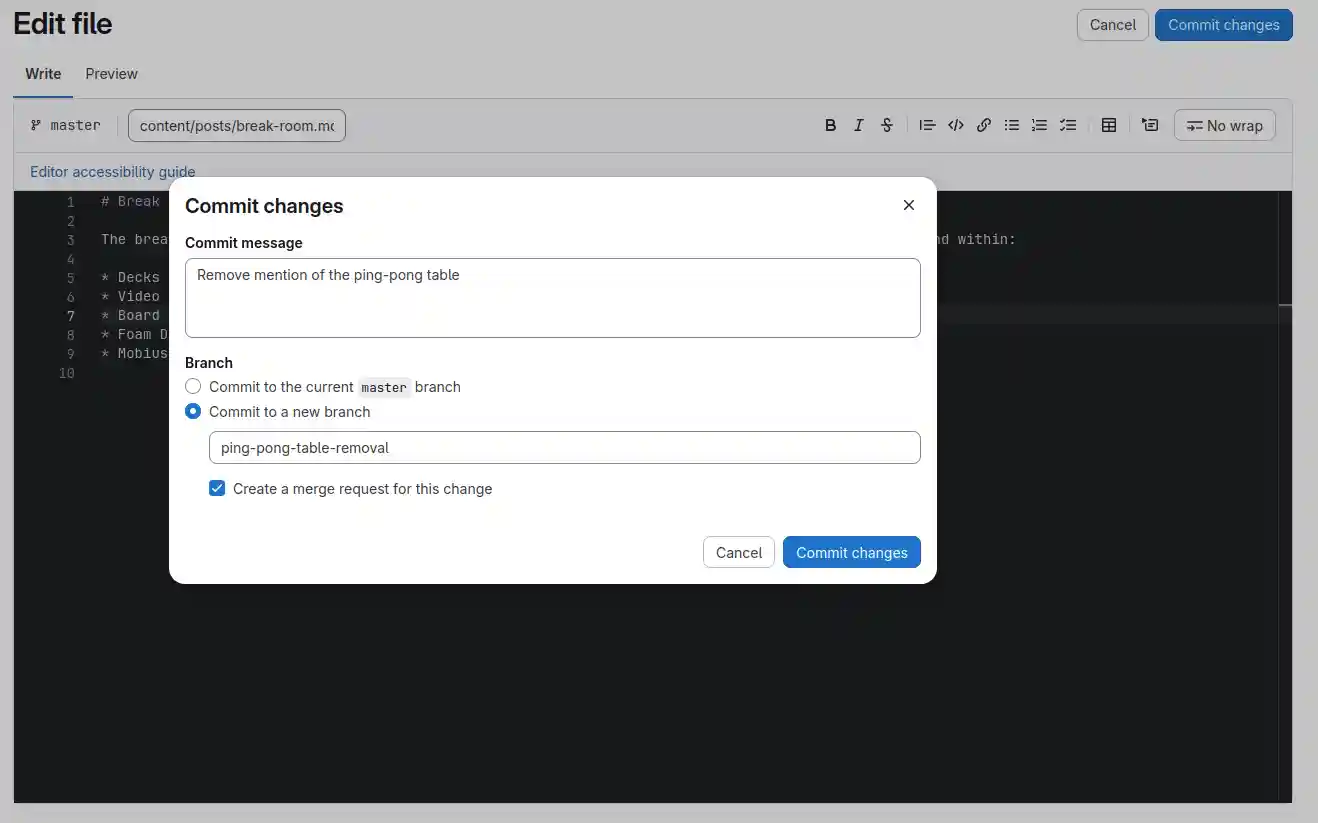Insert a code block
The image size is (1318, 823).
955,124
